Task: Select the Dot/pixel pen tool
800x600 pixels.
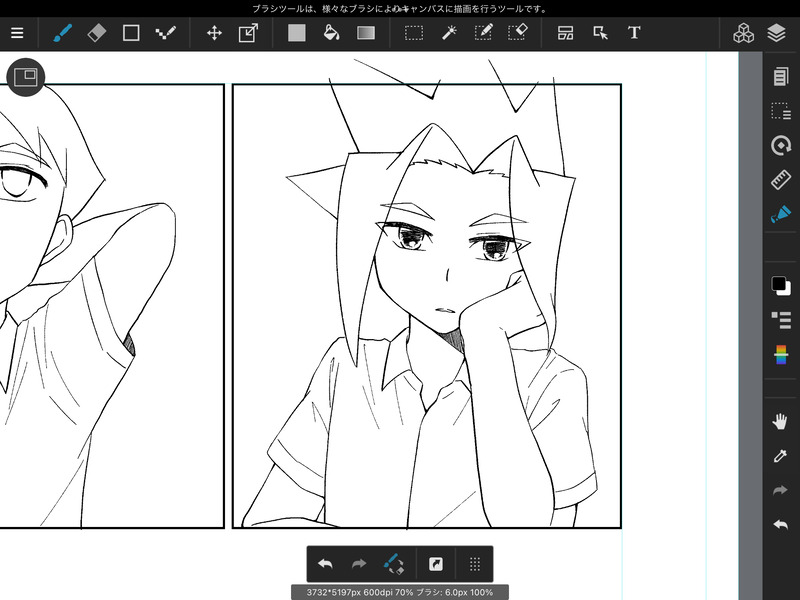Action: coord(165,33)
